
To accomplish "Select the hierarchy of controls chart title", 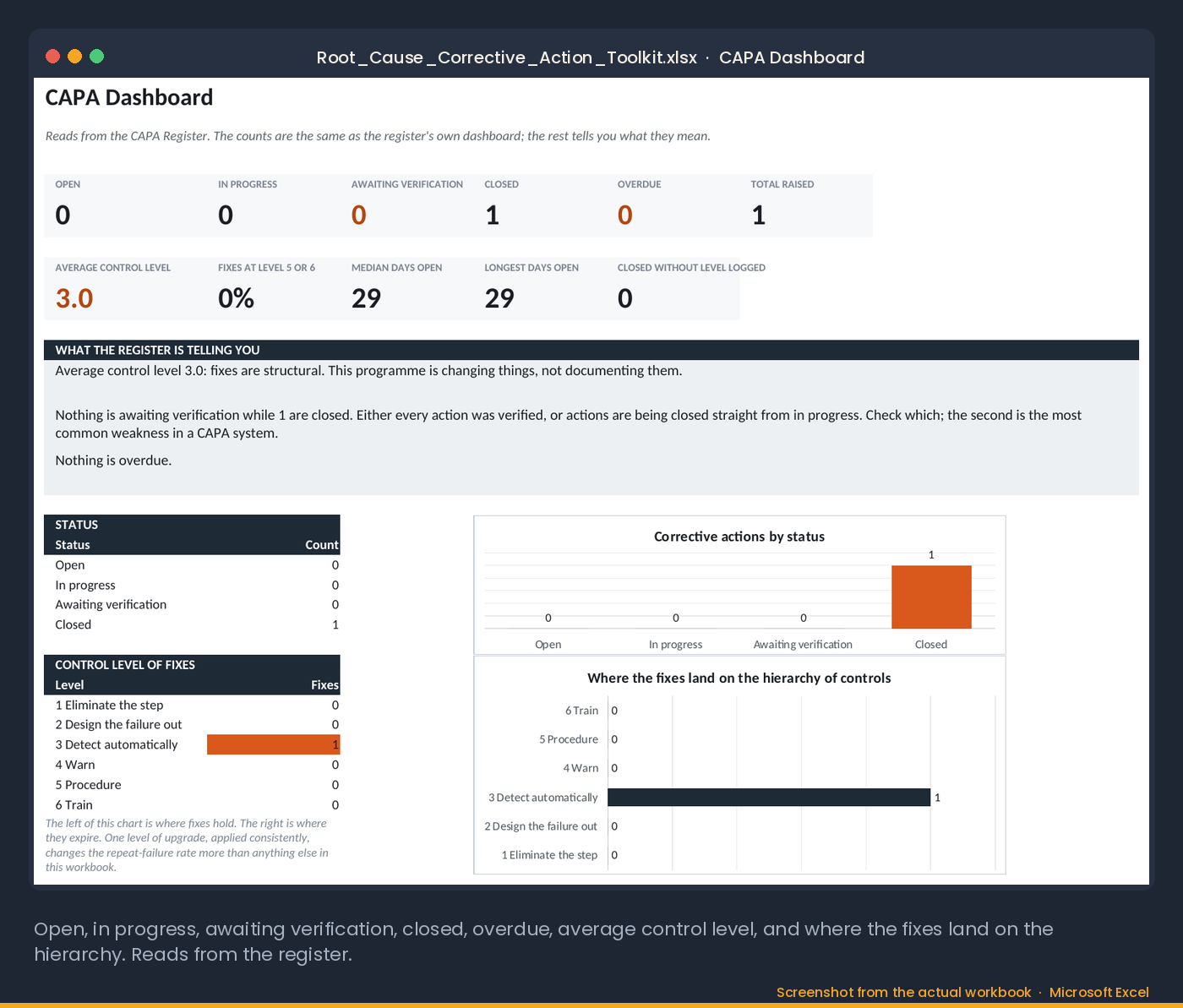I will pyautogui.click(x=739, y=678).
